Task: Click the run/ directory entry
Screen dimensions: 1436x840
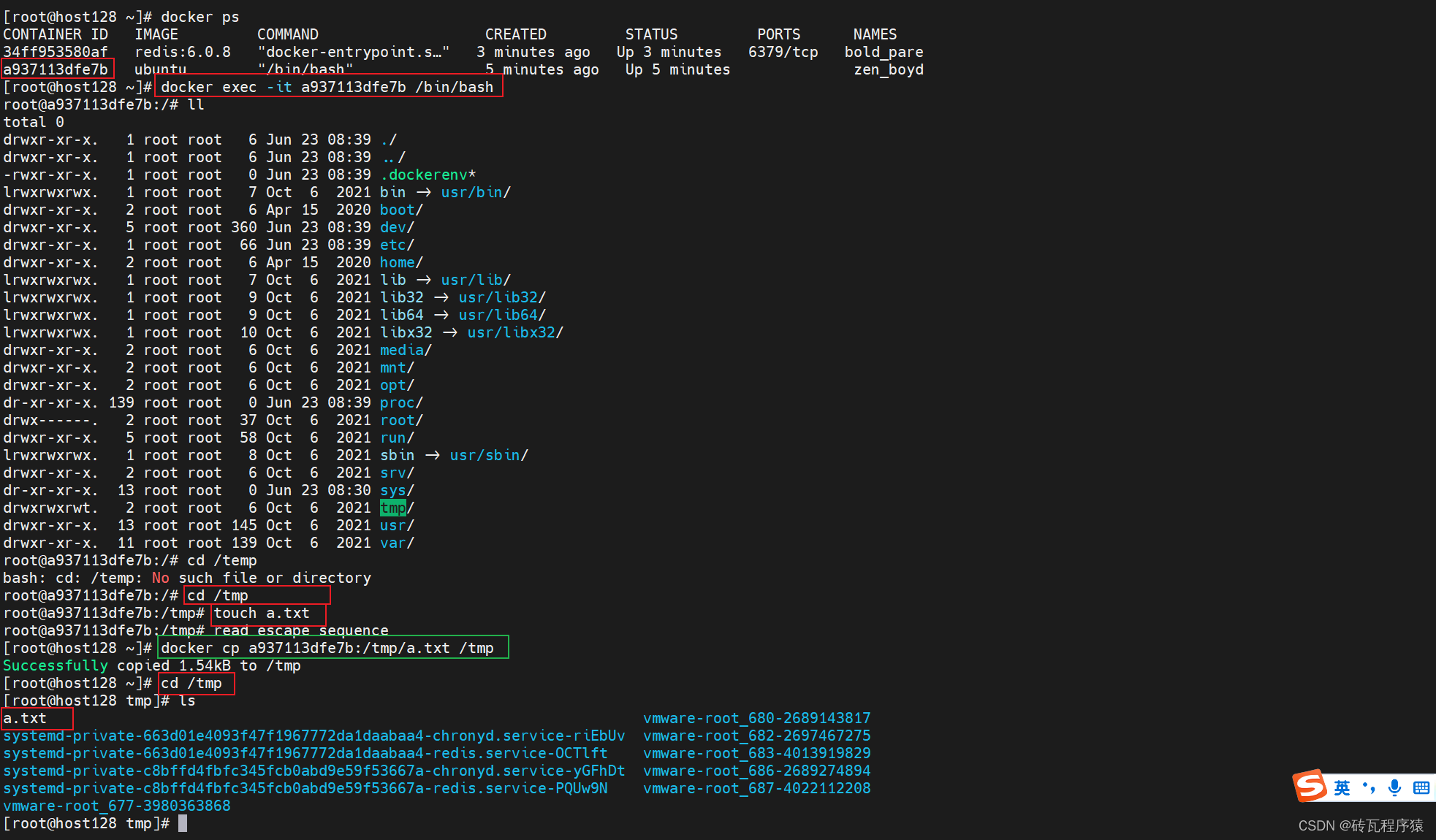Action: point(397,438)
